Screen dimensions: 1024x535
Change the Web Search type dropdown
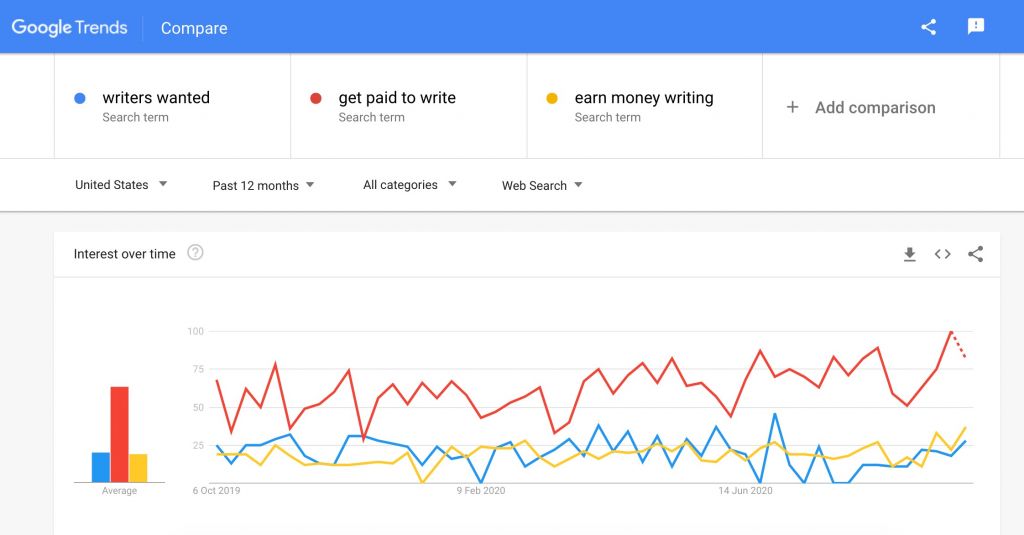(542, 185)
